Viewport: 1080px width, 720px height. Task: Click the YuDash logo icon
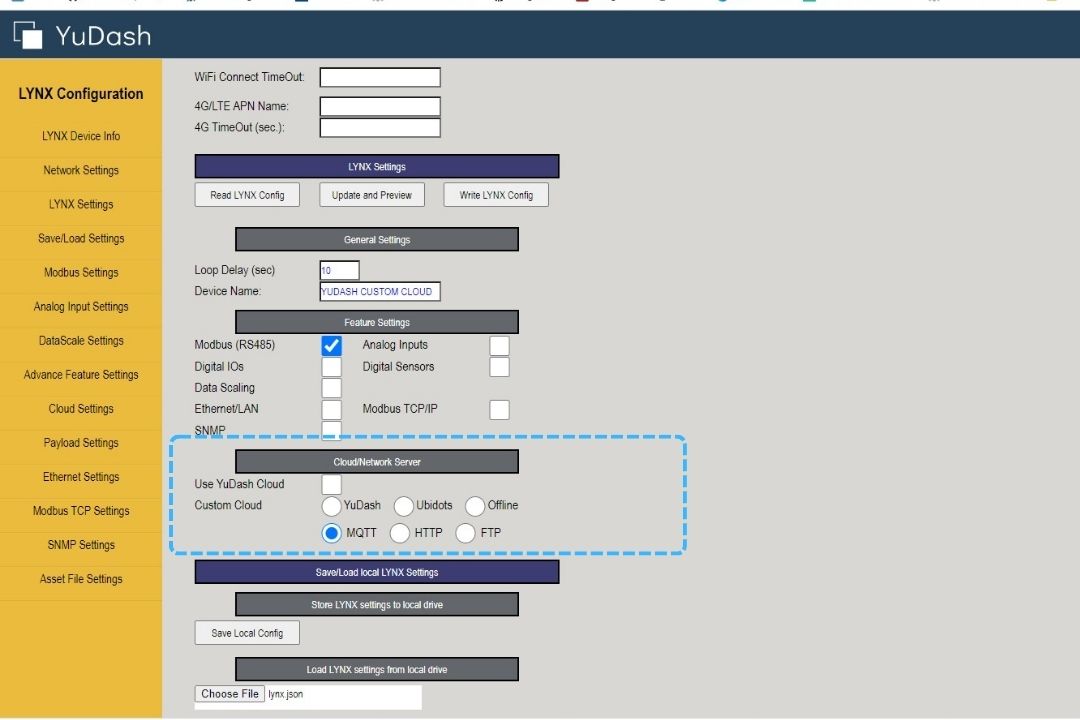tap(28, 35)
